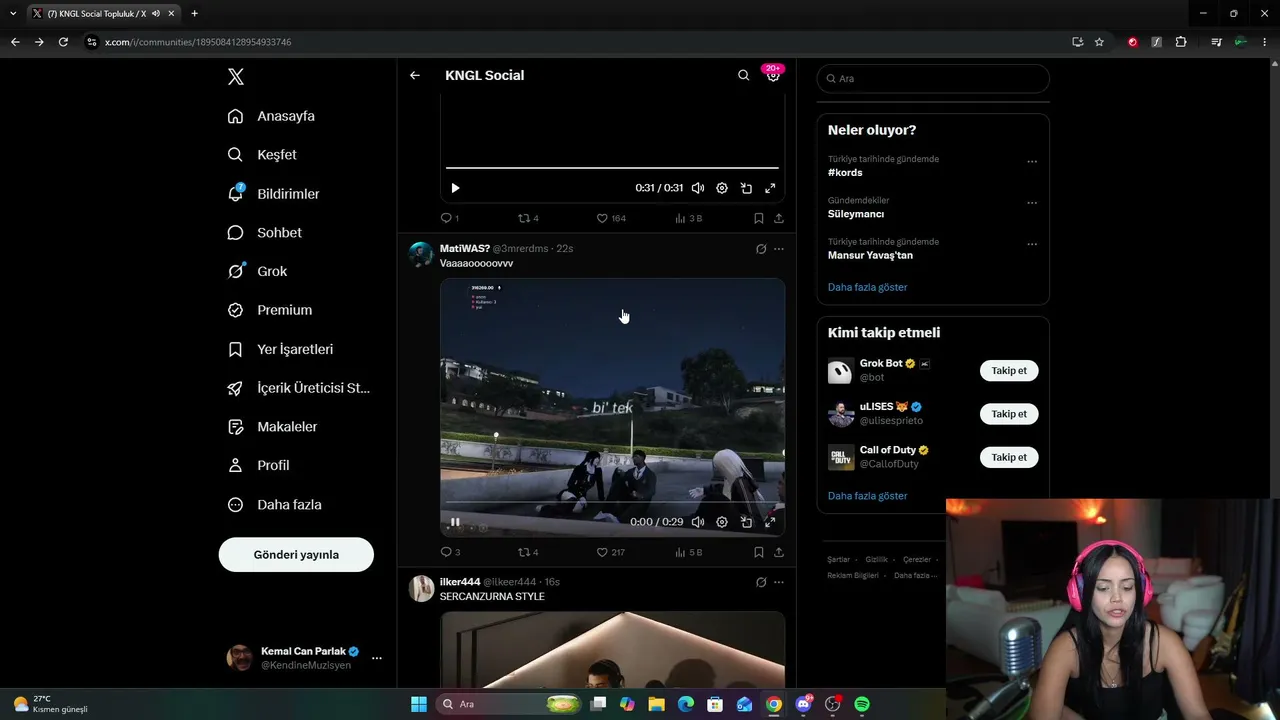Follow Grok Bot with Takip et

click(x=1009, y=371)
